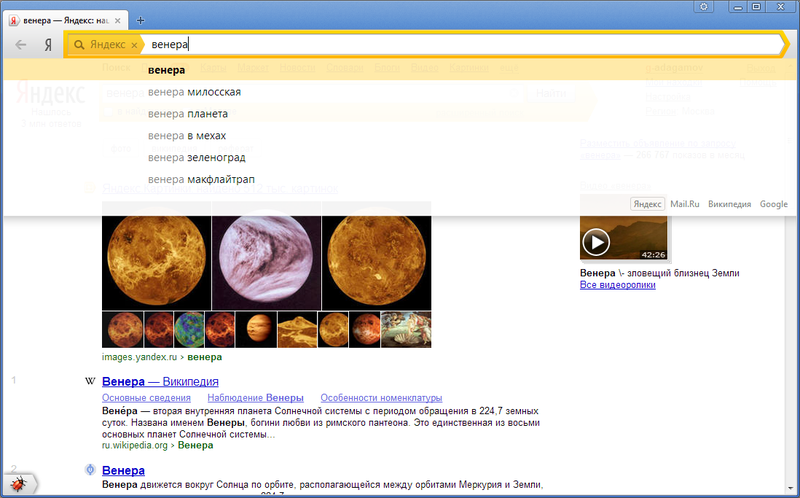Switch search engine to Google
Image resolution: width=800 pixels, height=498 pixels.
[x=773, y=204]
